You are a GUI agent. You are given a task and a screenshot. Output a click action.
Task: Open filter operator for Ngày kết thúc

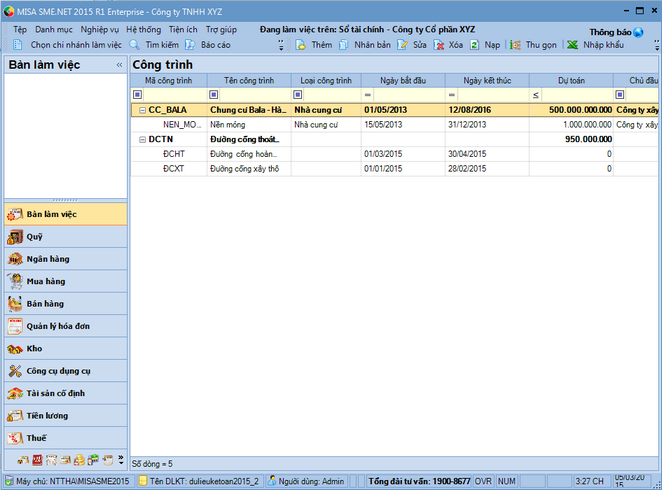click(452, 95)
